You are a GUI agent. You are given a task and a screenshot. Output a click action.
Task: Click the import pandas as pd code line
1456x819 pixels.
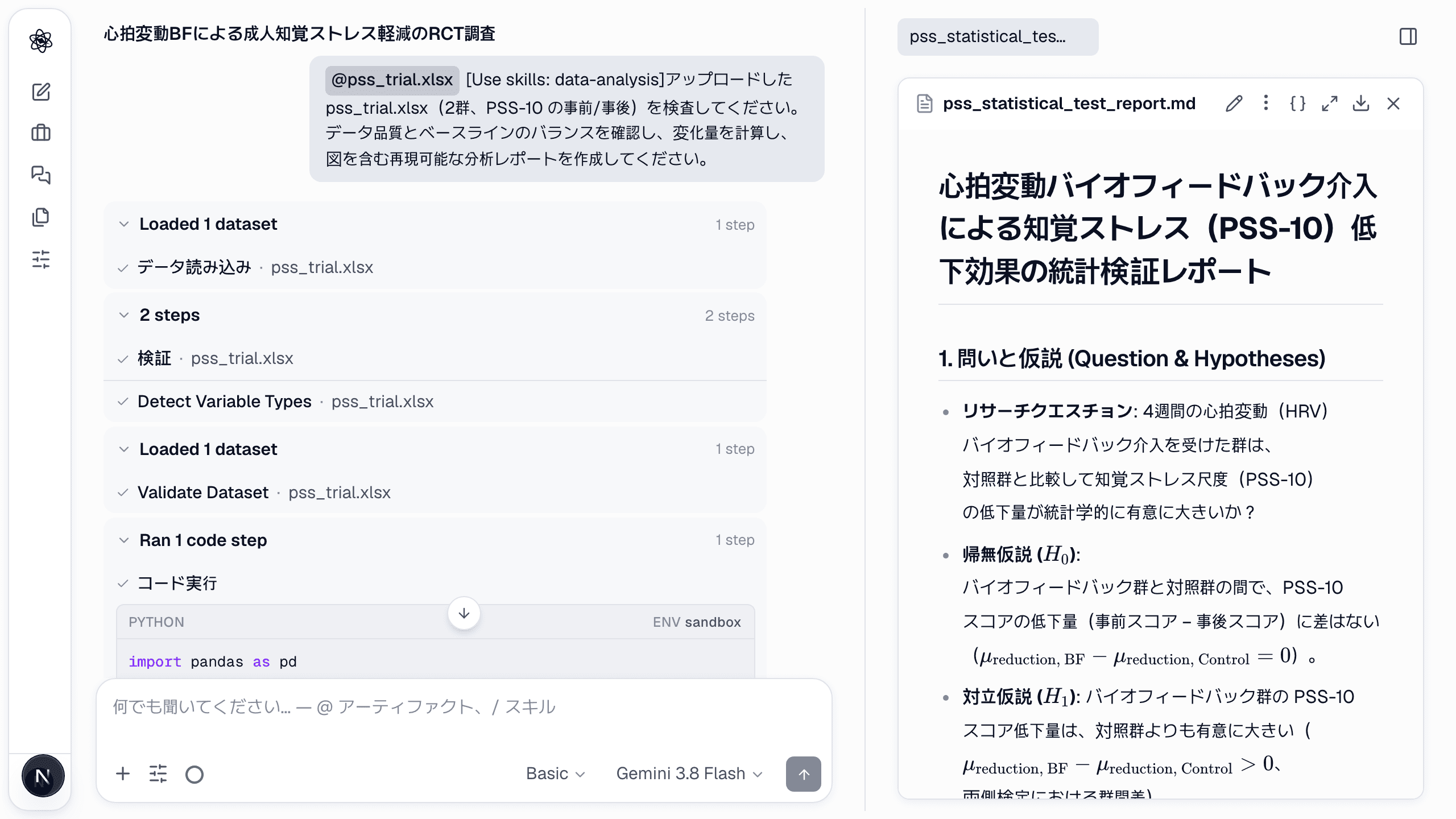213,662
